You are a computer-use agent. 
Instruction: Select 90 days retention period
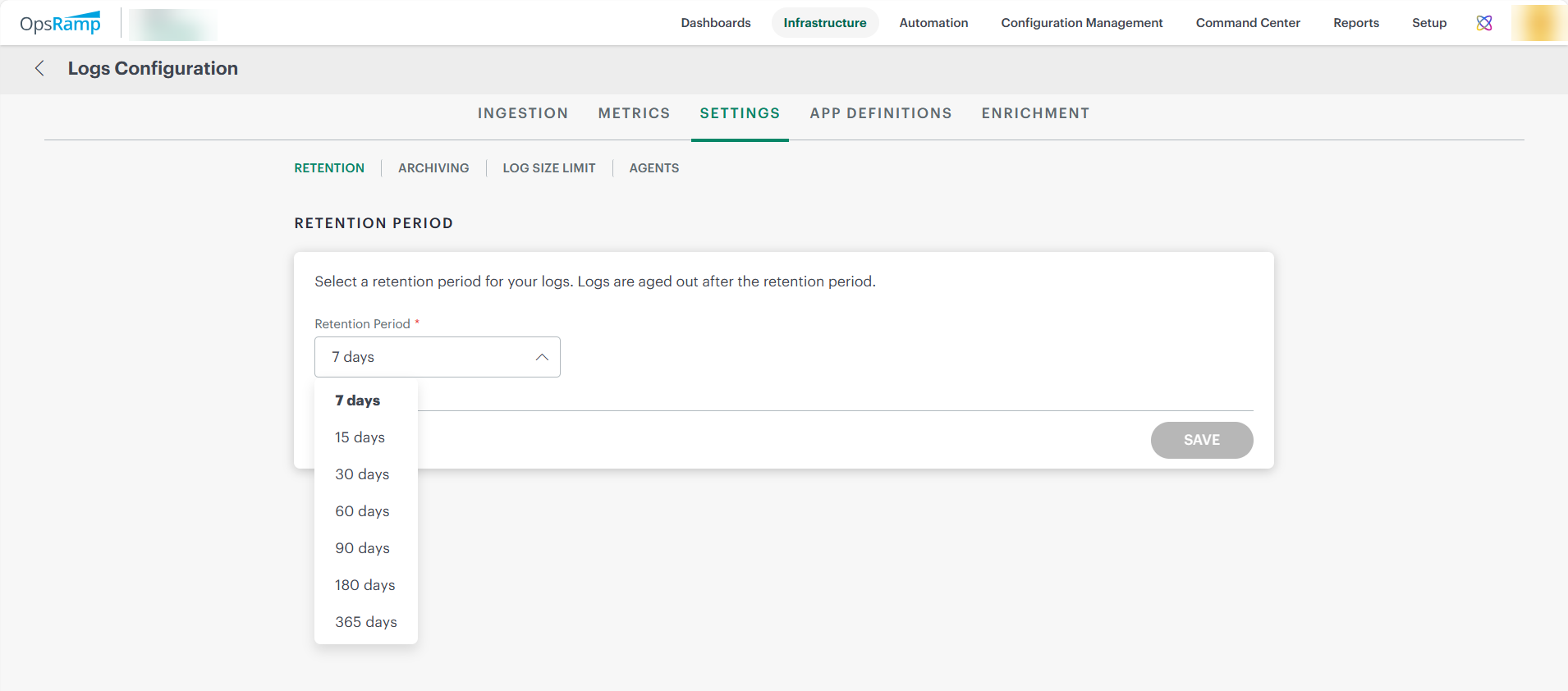[362, 548]
